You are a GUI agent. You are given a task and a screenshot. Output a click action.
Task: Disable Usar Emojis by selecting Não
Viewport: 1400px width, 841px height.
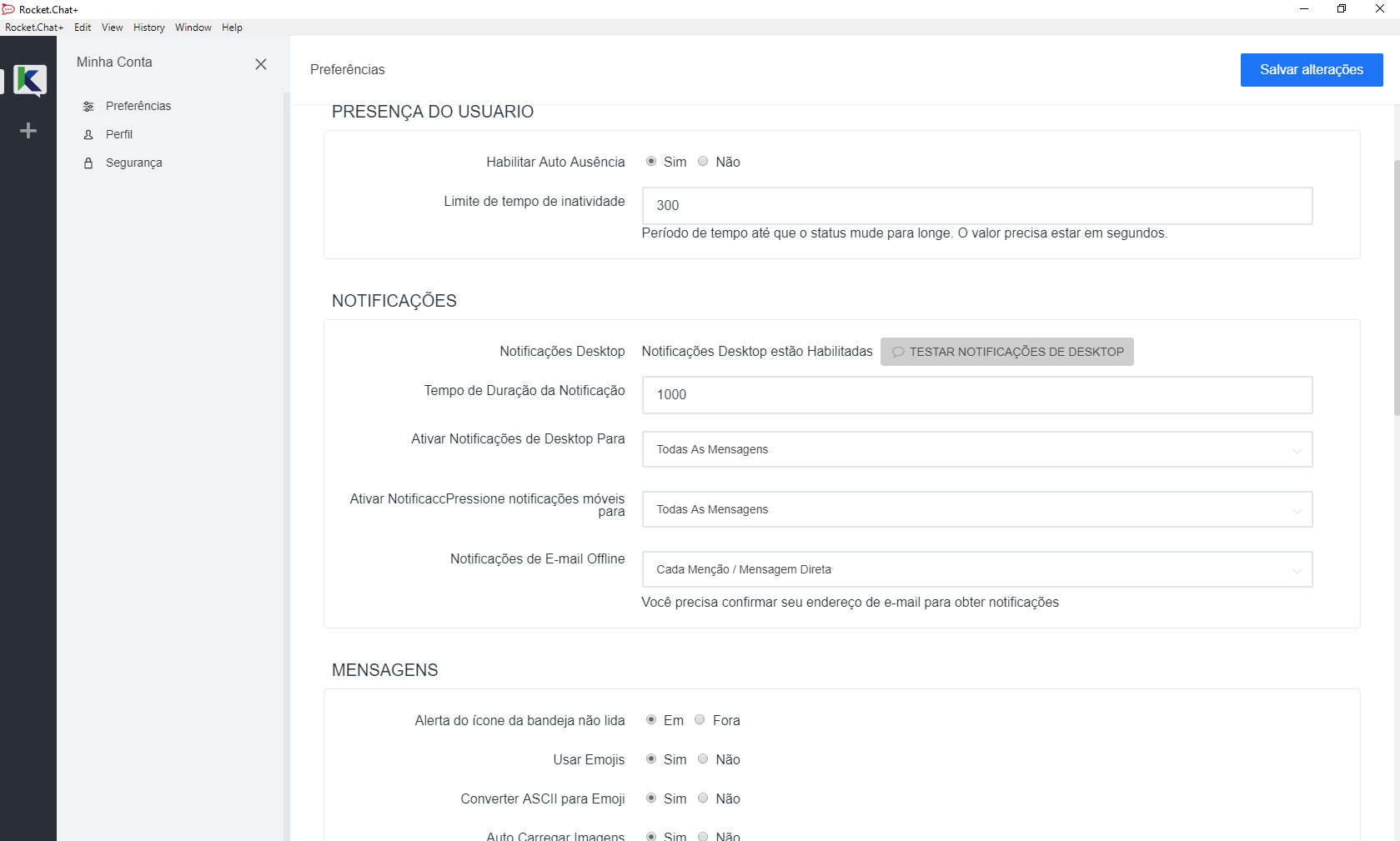pos(703,758)
